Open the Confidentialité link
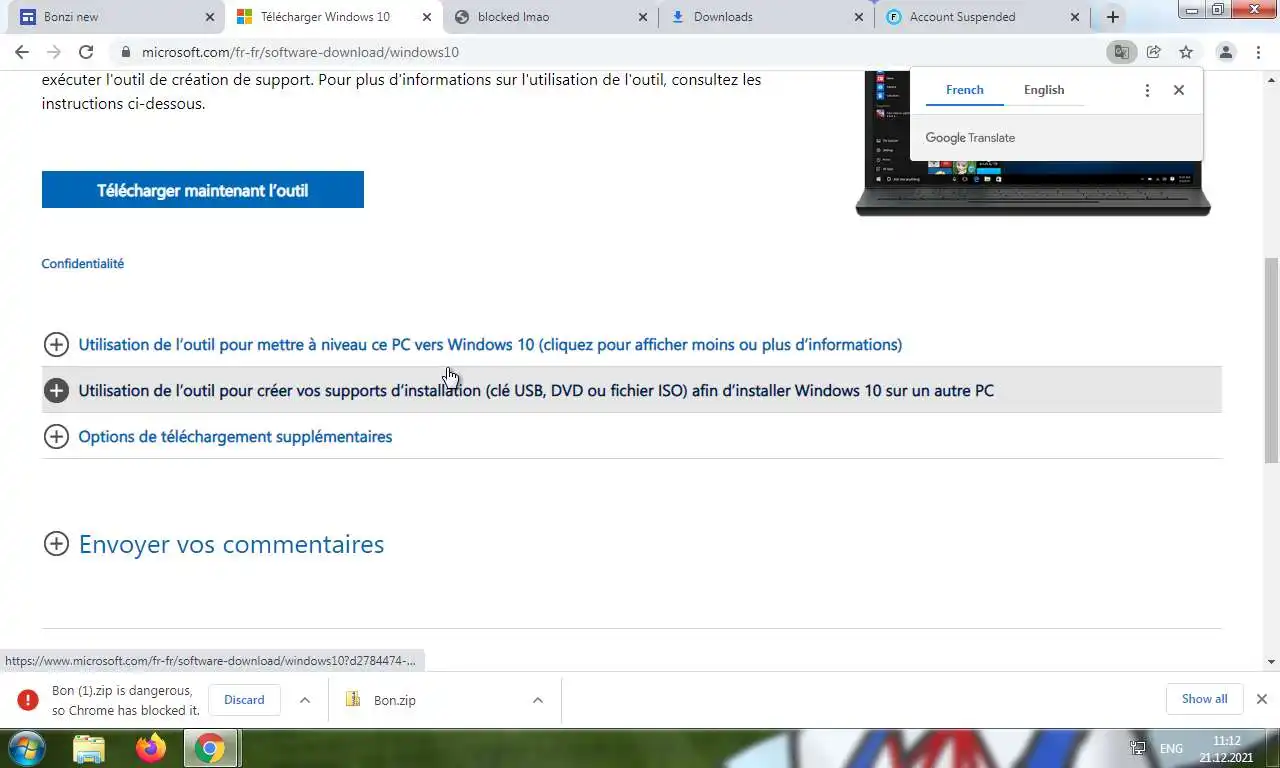Screen dimensions: 1280x768 (83, 263)
